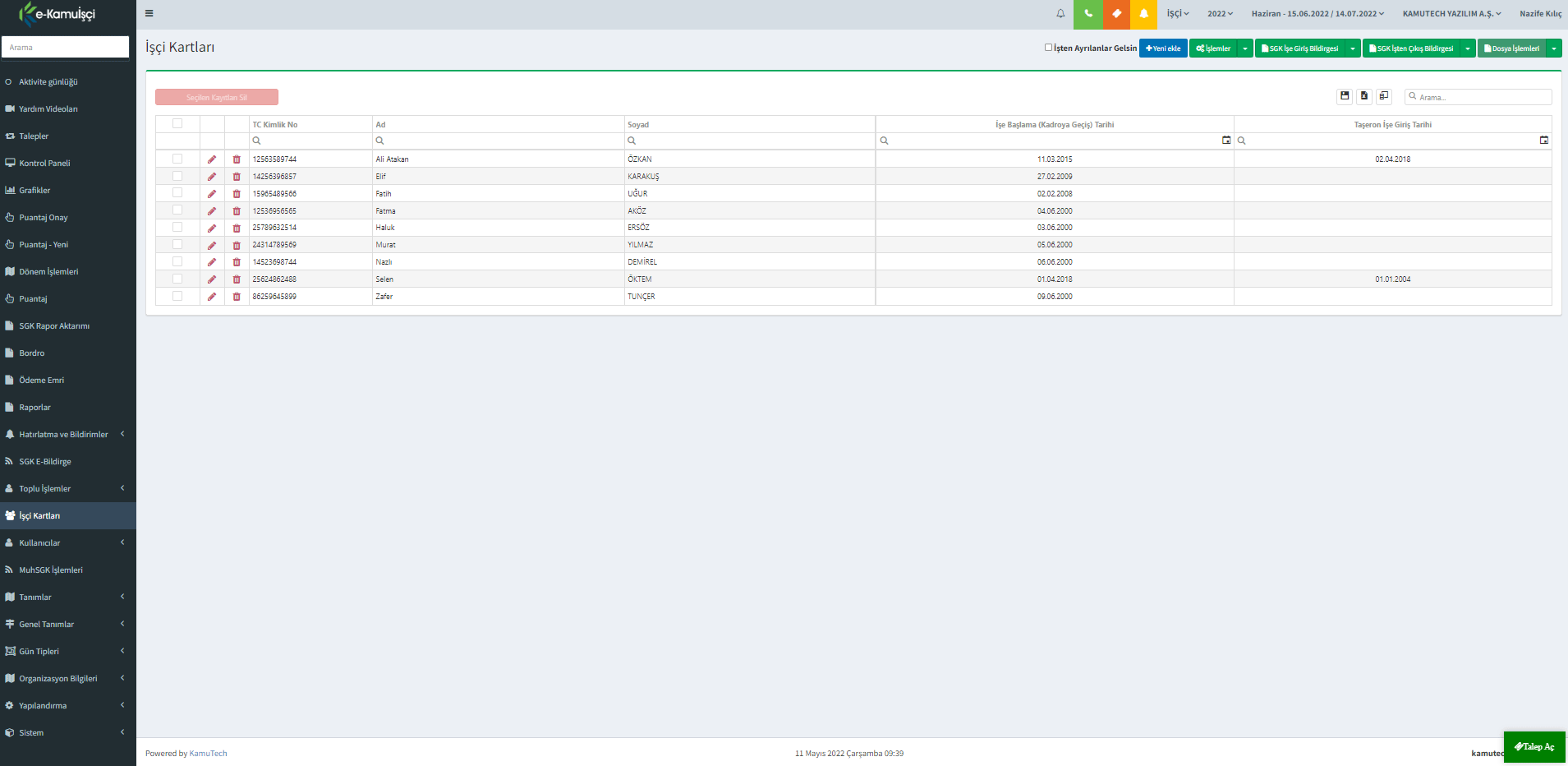This screenshot has width=1568, height=766.
Task: Check the Haluk ERSÖZ row checkbox
Action: pyautogui.click(x=177, y=227)
